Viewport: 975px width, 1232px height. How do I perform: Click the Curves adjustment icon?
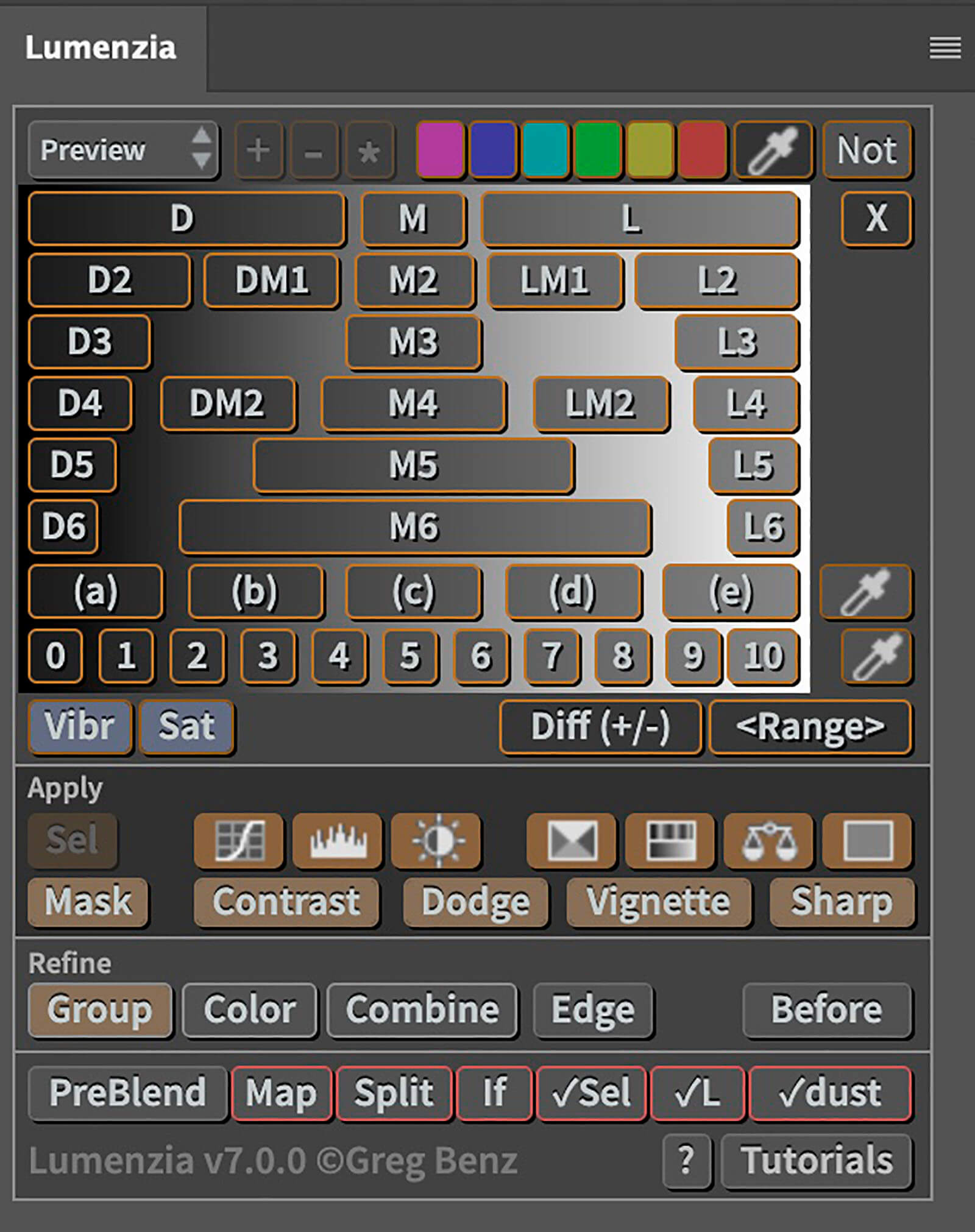(238, 841)
